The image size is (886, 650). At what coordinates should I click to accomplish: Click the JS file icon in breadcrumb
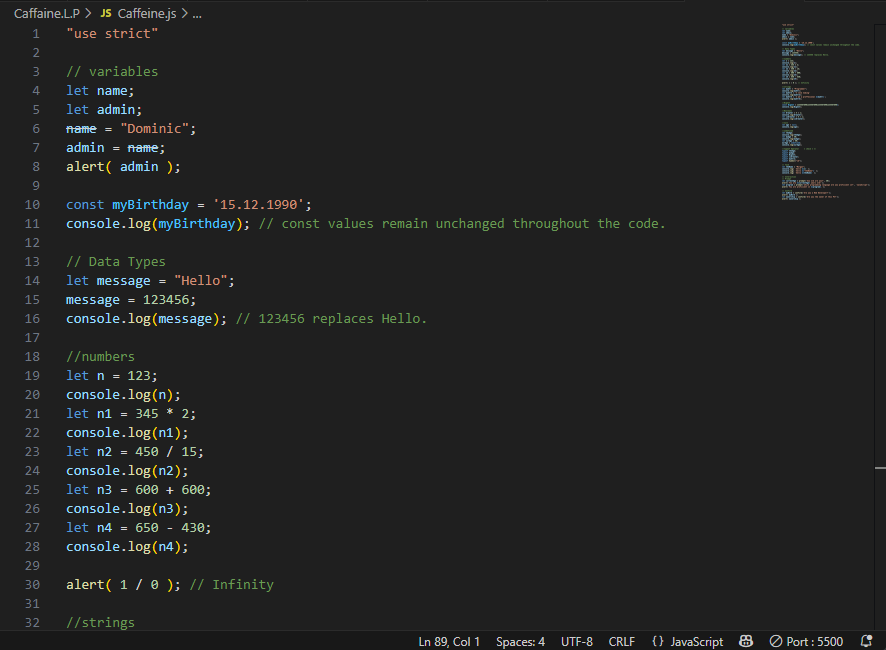(105, 13)
